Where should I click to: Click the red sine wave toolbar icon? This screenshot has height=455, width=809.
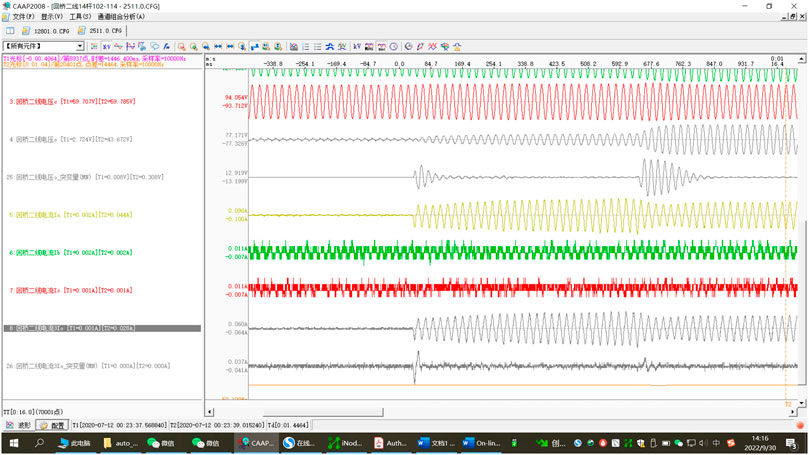tap(118, 46)
